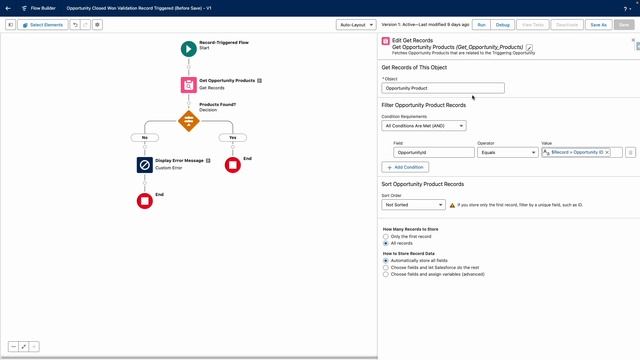
Task: Click the 'Products Found?' decision label
Action: click(x=217, y=104)
